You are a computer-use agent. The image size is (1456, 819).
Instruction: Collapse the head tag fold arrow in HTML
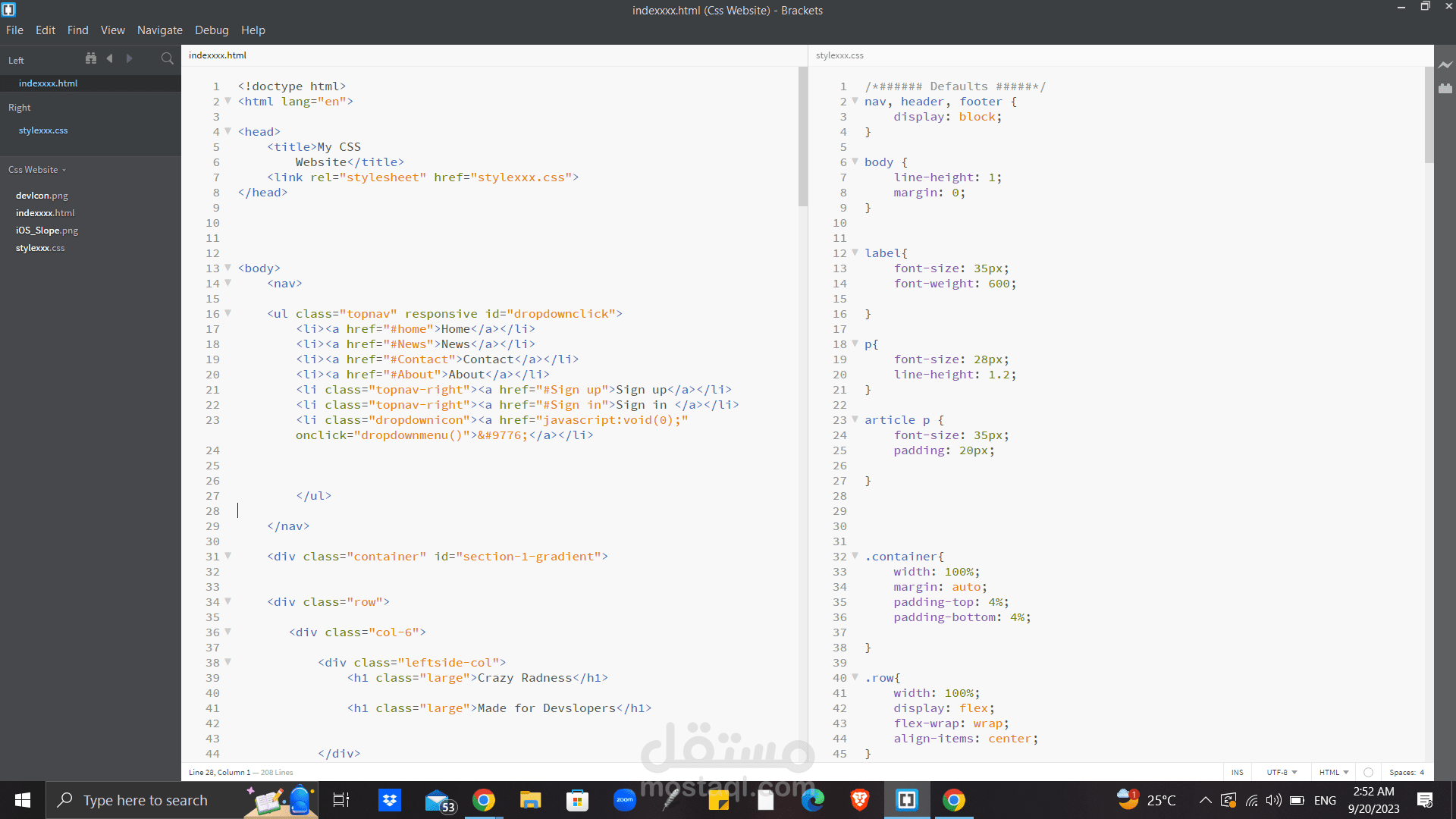[x=227, y=131]
